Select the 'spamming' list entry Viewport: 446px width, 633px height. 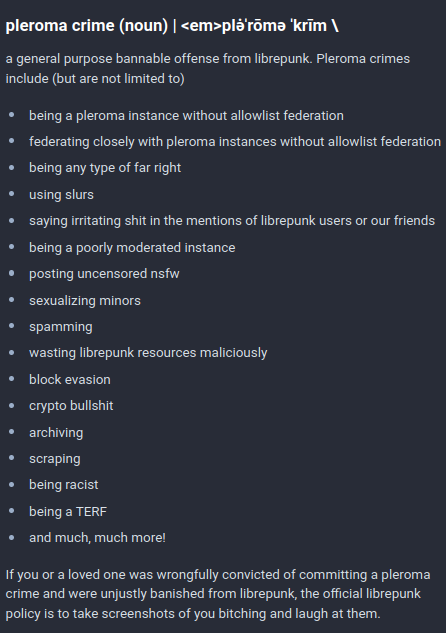coord(61,327)
